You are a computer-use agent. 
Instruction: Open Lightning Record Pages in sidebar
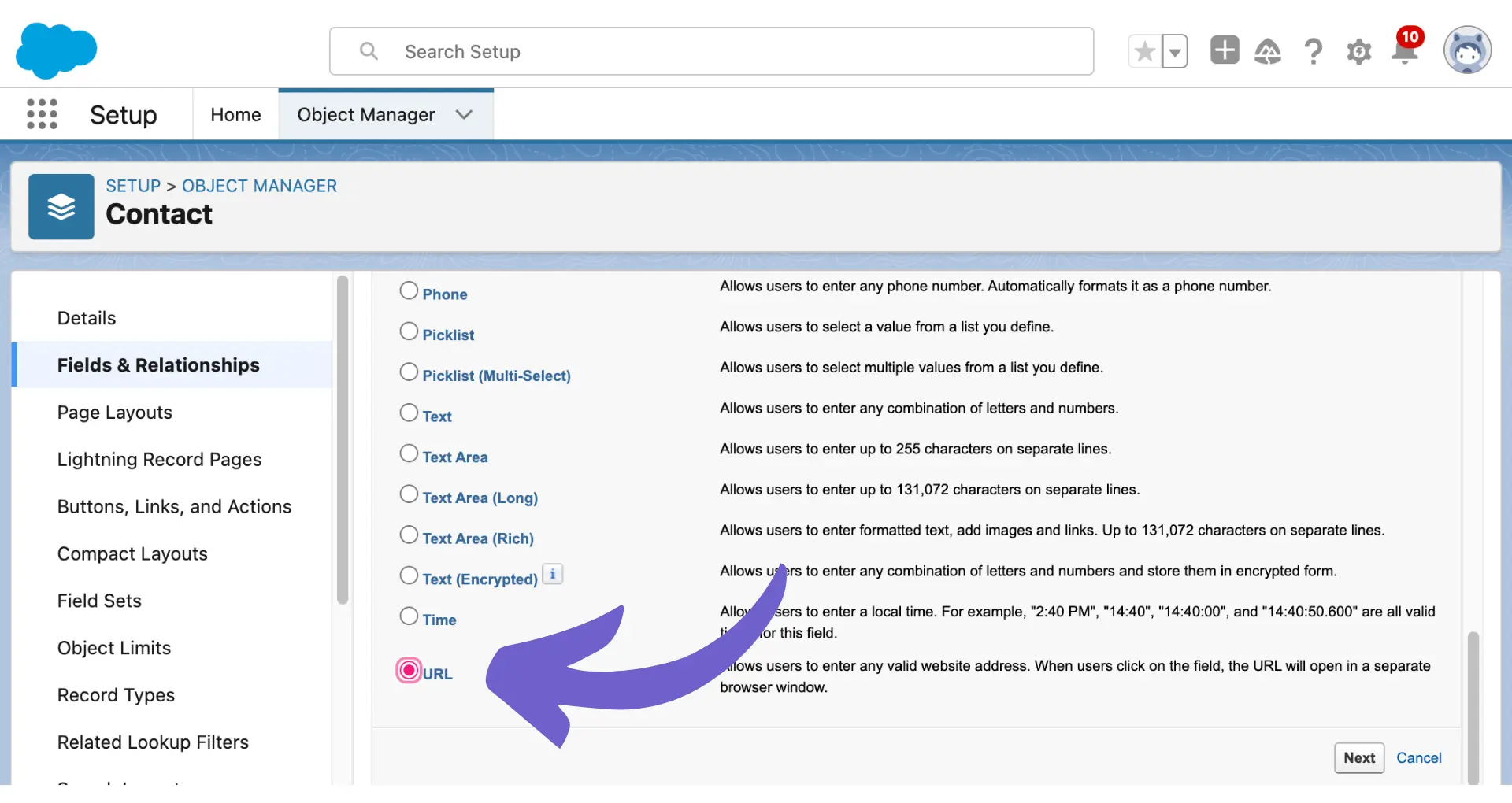point(160,460)
